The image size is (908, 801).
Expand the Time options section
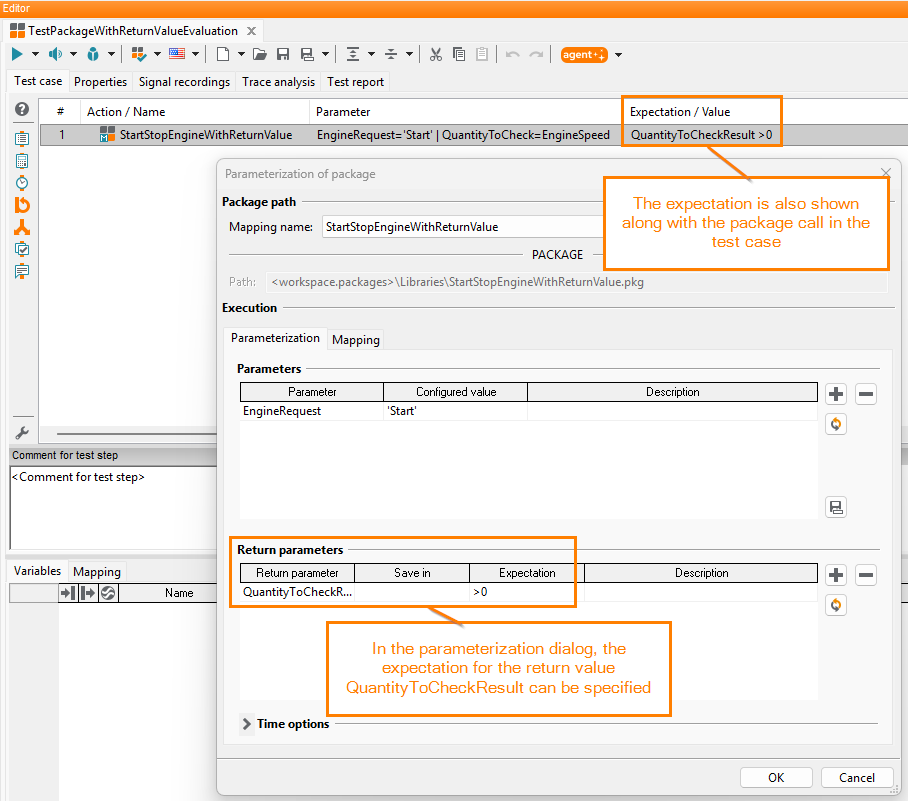coord(247,724)
